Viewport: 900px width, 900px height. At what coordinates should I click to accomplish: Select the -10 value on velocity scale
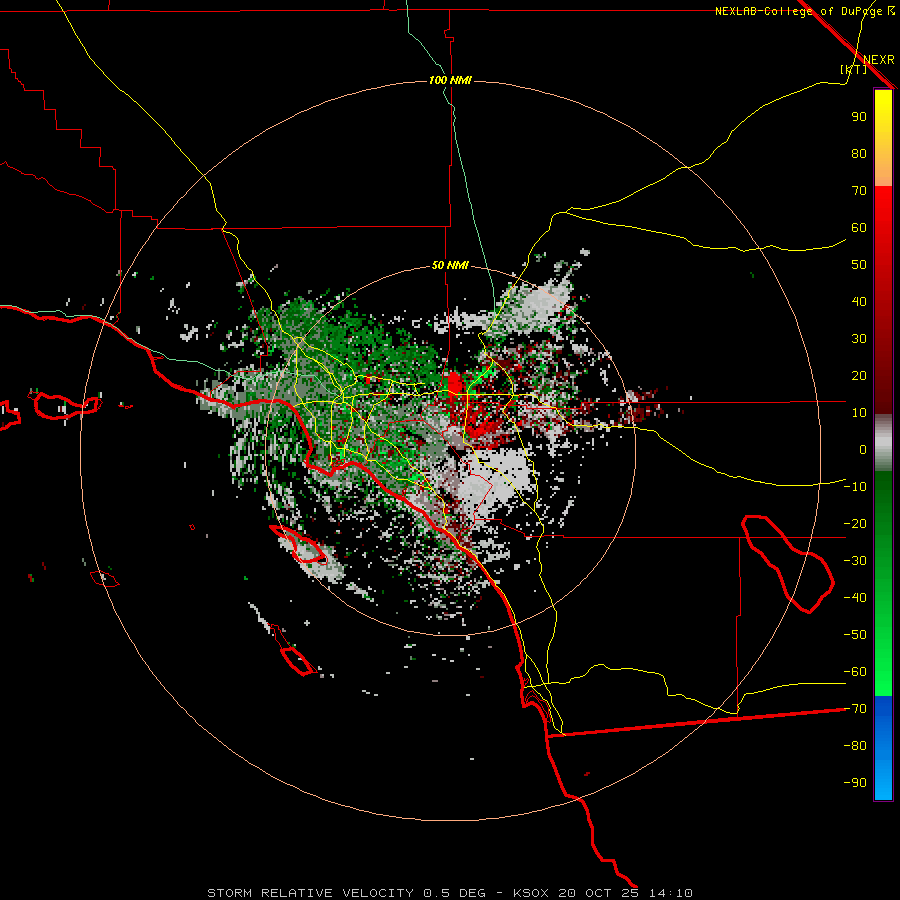pos(855,487)
